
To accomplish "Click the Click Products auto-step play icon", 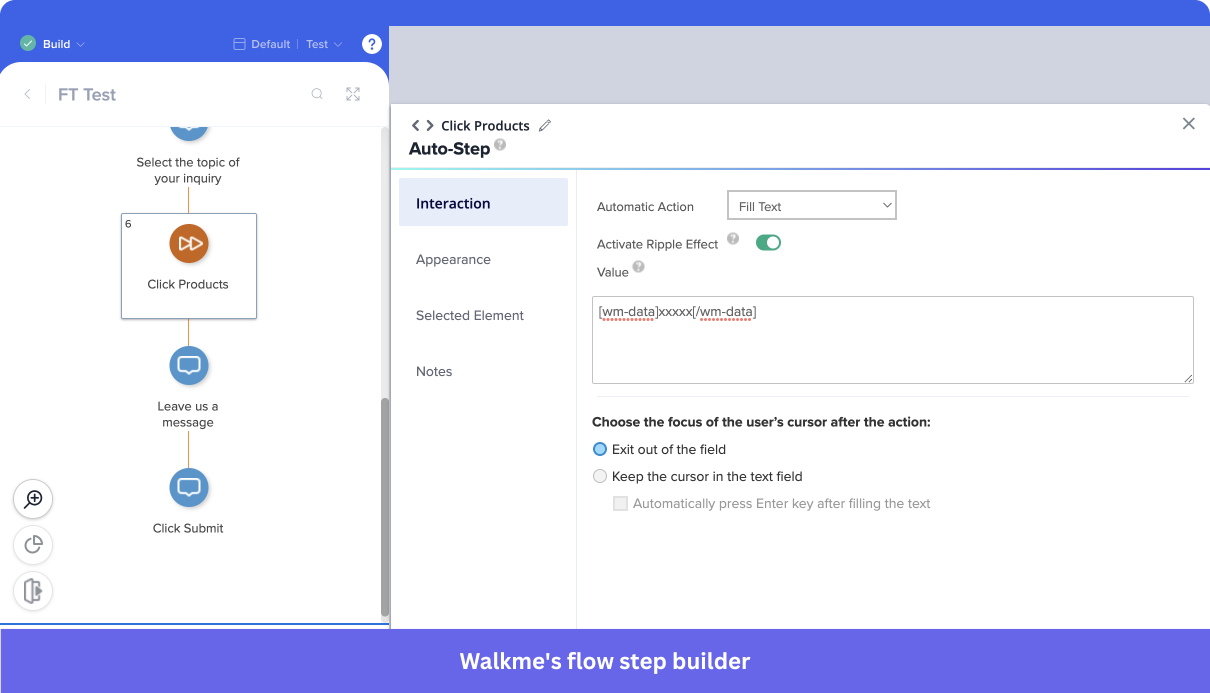I will click(x=188, y=242).
